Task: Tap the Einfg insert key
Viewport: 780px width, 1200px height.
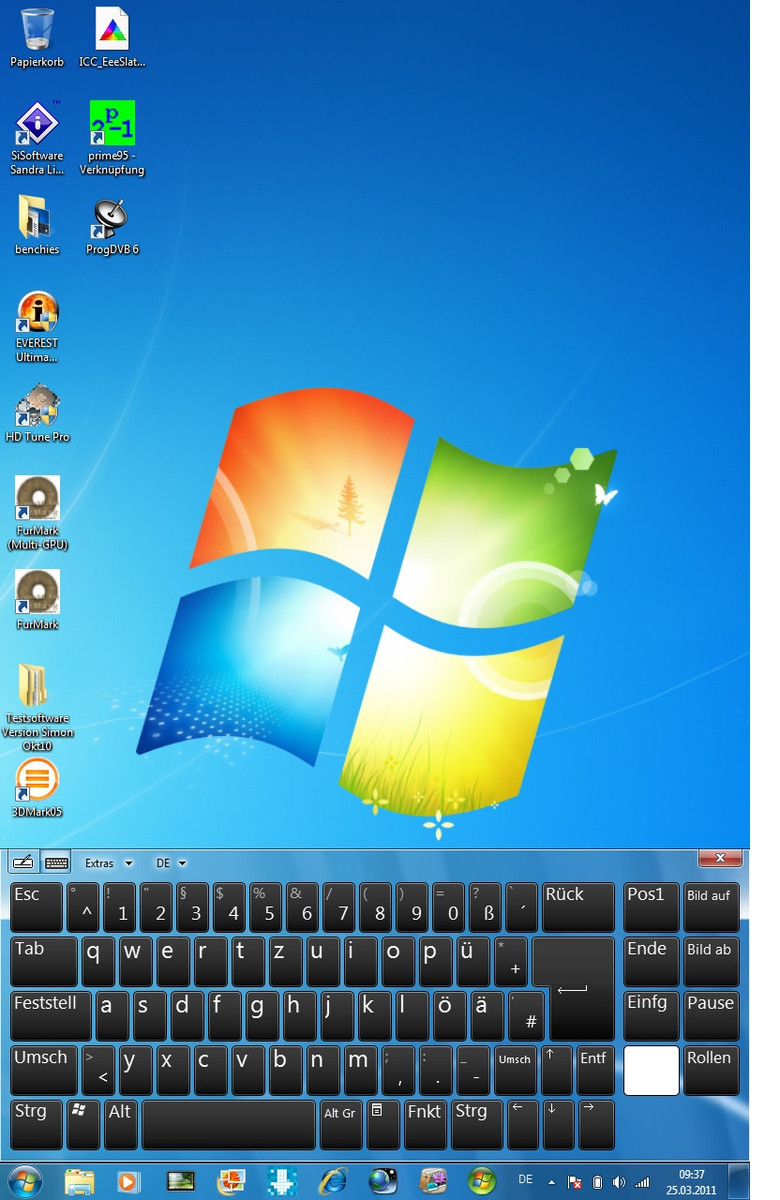Action: pos(651,1016)
